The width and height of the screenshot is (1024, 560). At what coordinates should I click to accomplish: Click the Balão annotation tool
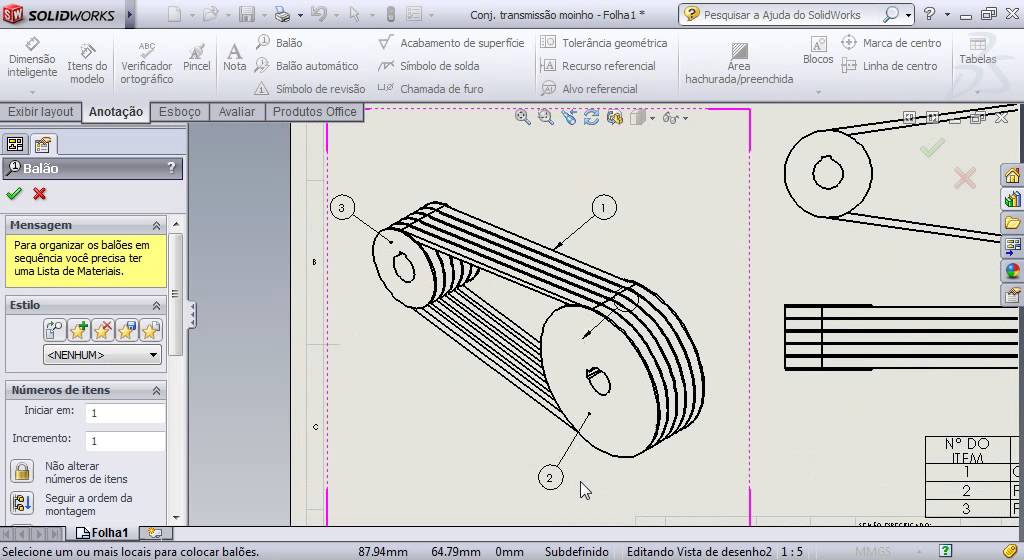point(280,42)
